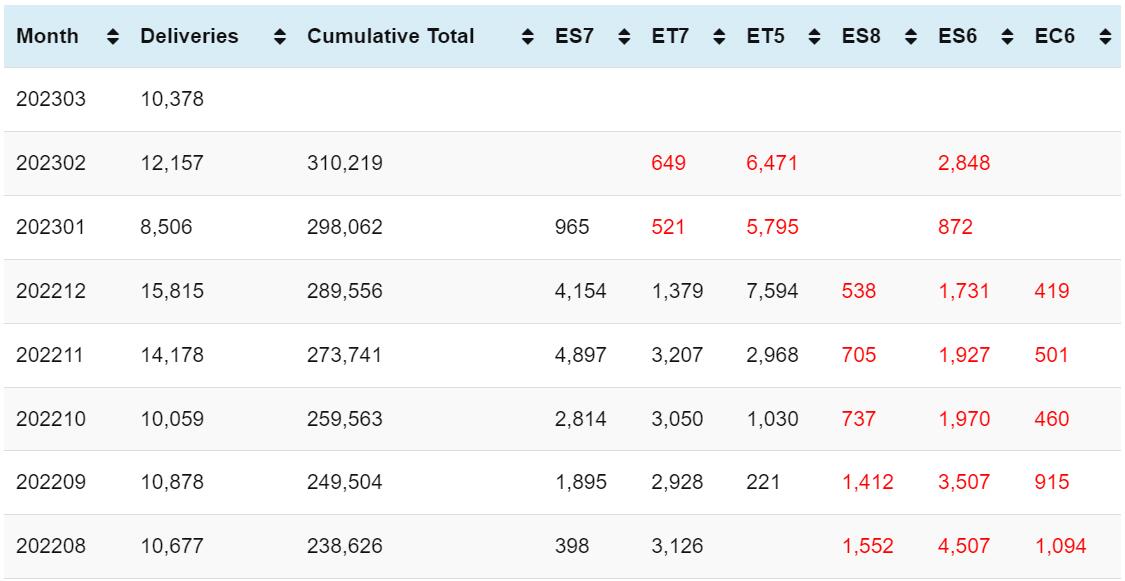Click red ES8 value 1,412
Image resolution: width=1125 pixels, height=581 pixels.
867,483
